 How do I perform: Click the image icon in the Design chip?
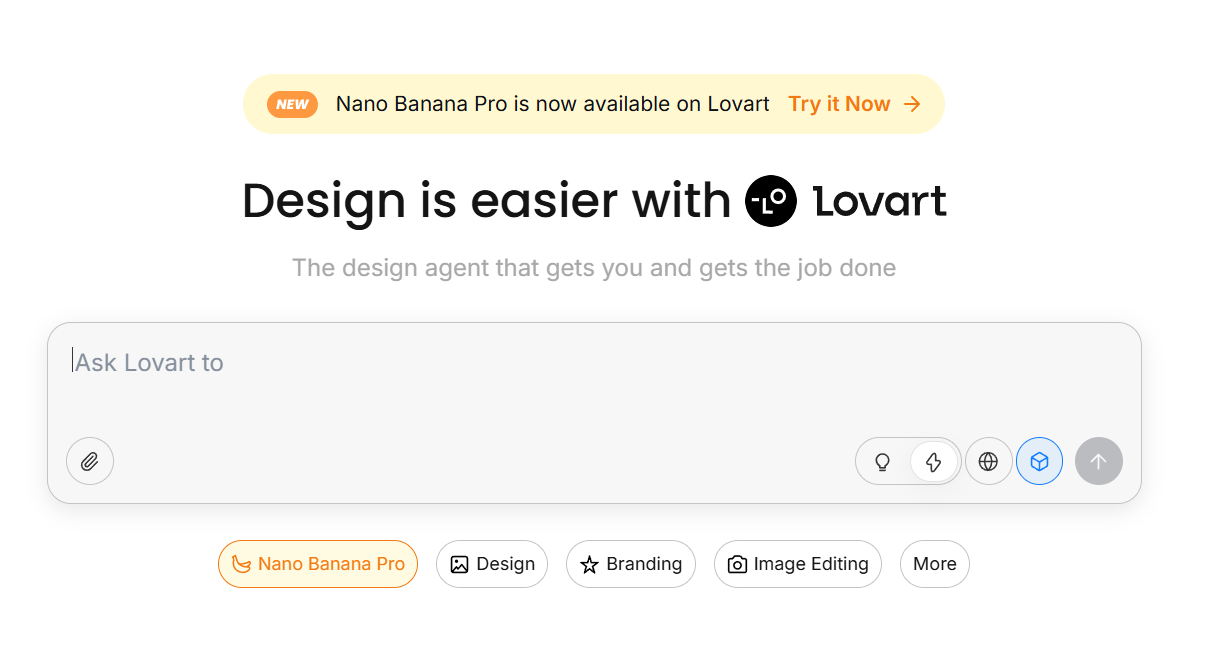point(458,564)
